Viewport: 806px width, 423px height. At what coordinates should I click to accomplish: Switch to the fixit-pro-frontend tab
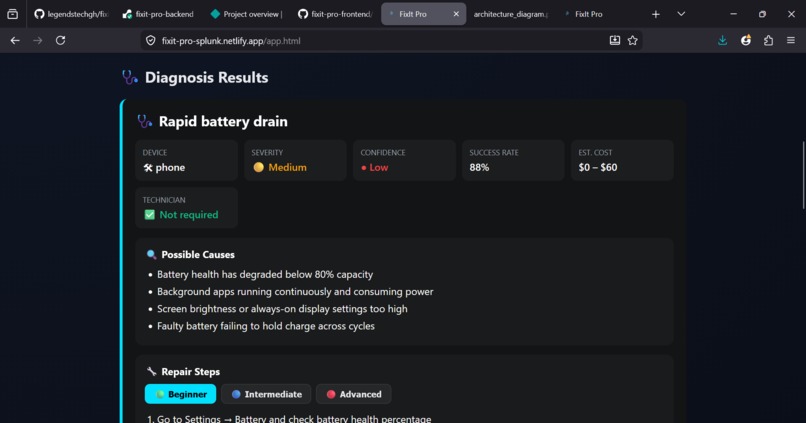335,14
